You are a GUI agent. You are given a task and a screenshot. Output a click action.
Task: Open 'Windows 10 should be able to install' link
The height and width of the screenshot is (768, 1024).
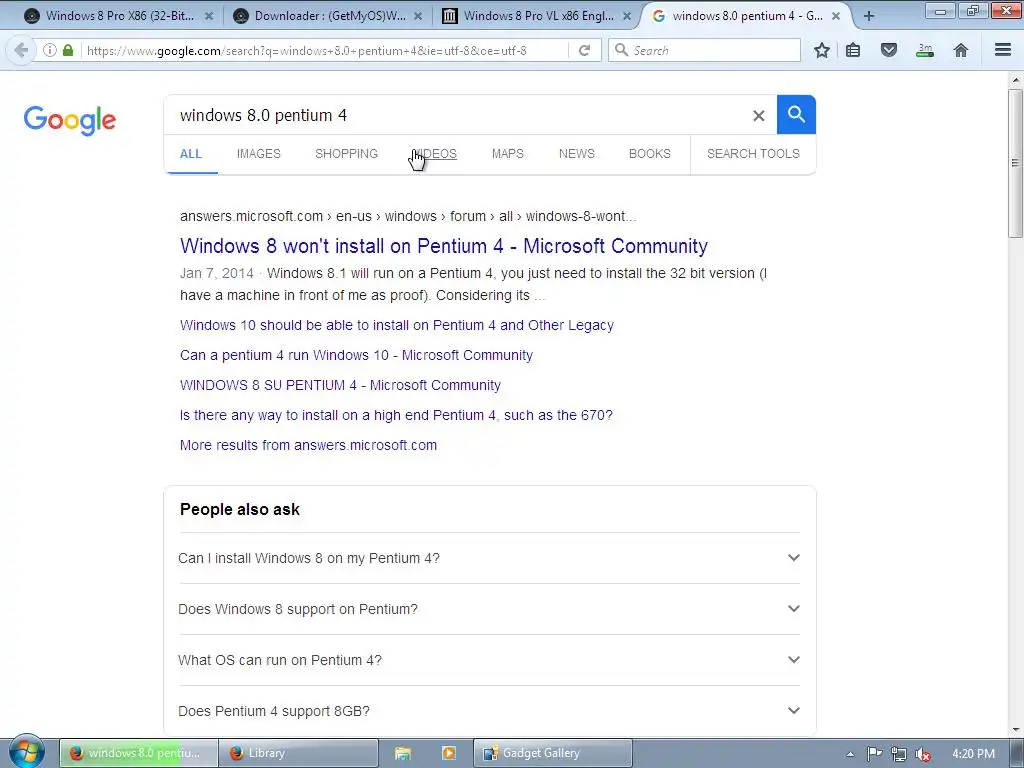pos(396,325)
